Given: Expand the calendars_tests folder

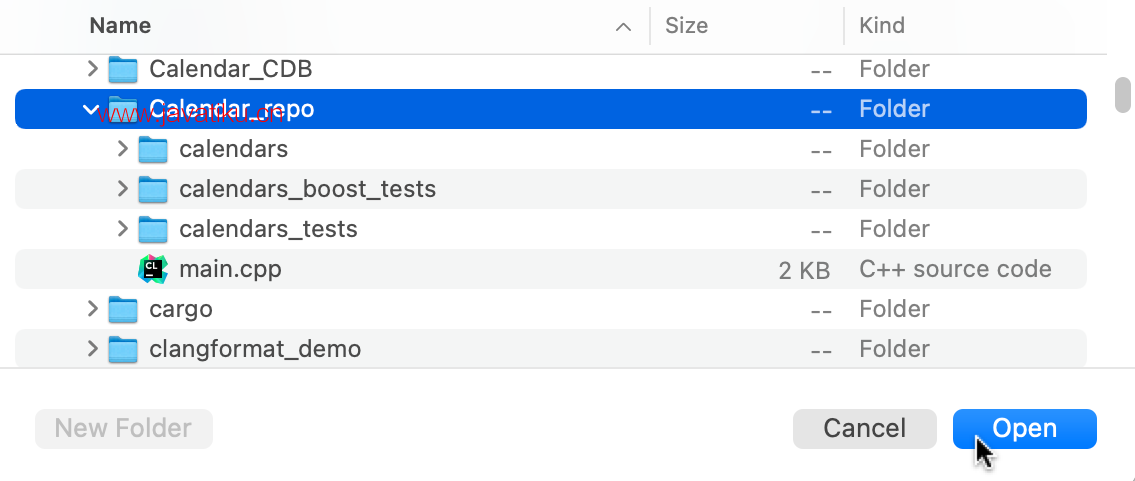Looking at the screenshot, I should click(122, 229).
